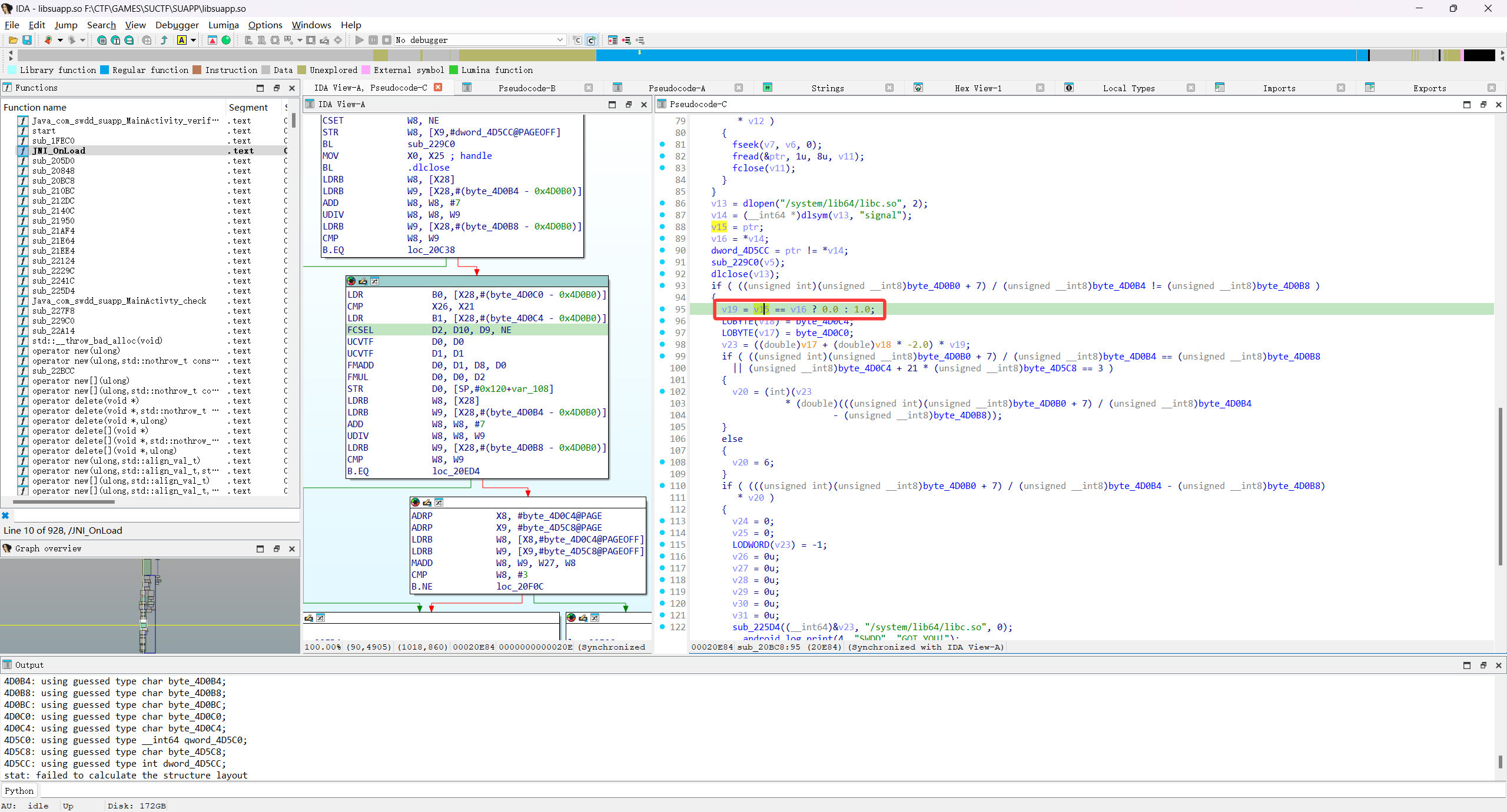
Task: Click the highlighted 'C' pseudocode toolbar icon
Action: coord(592,40)
